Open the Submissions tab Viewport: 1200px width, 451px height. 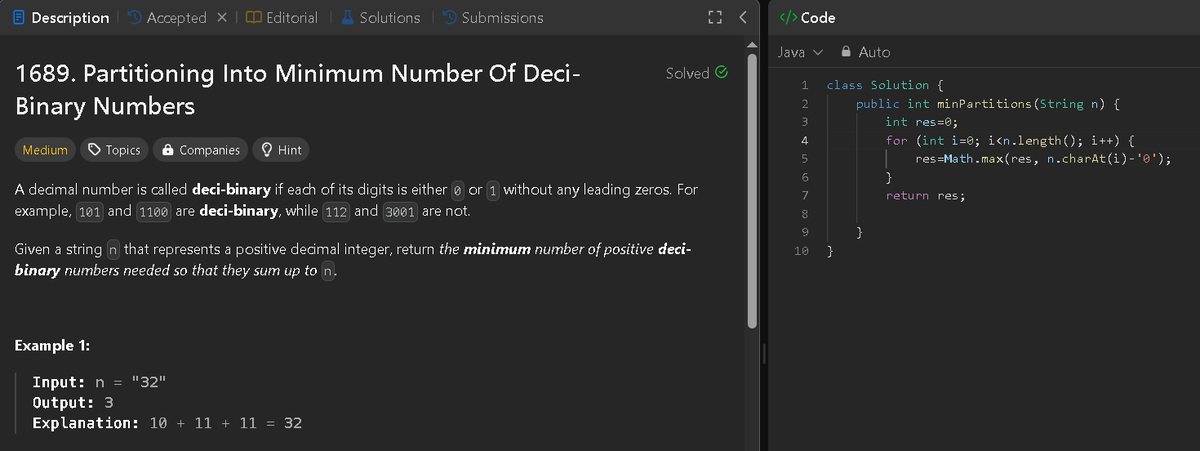[x=492, y=17]
